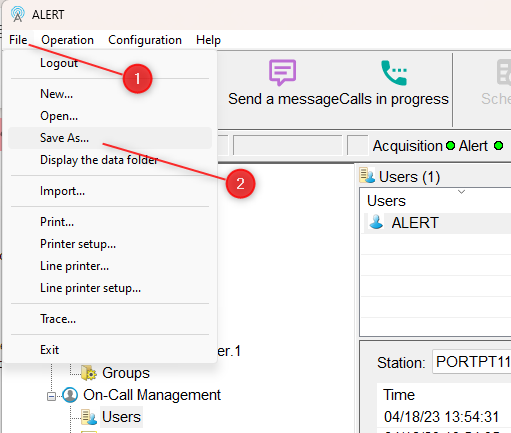Select the Groups folder icon in tree

coord(89,373)
